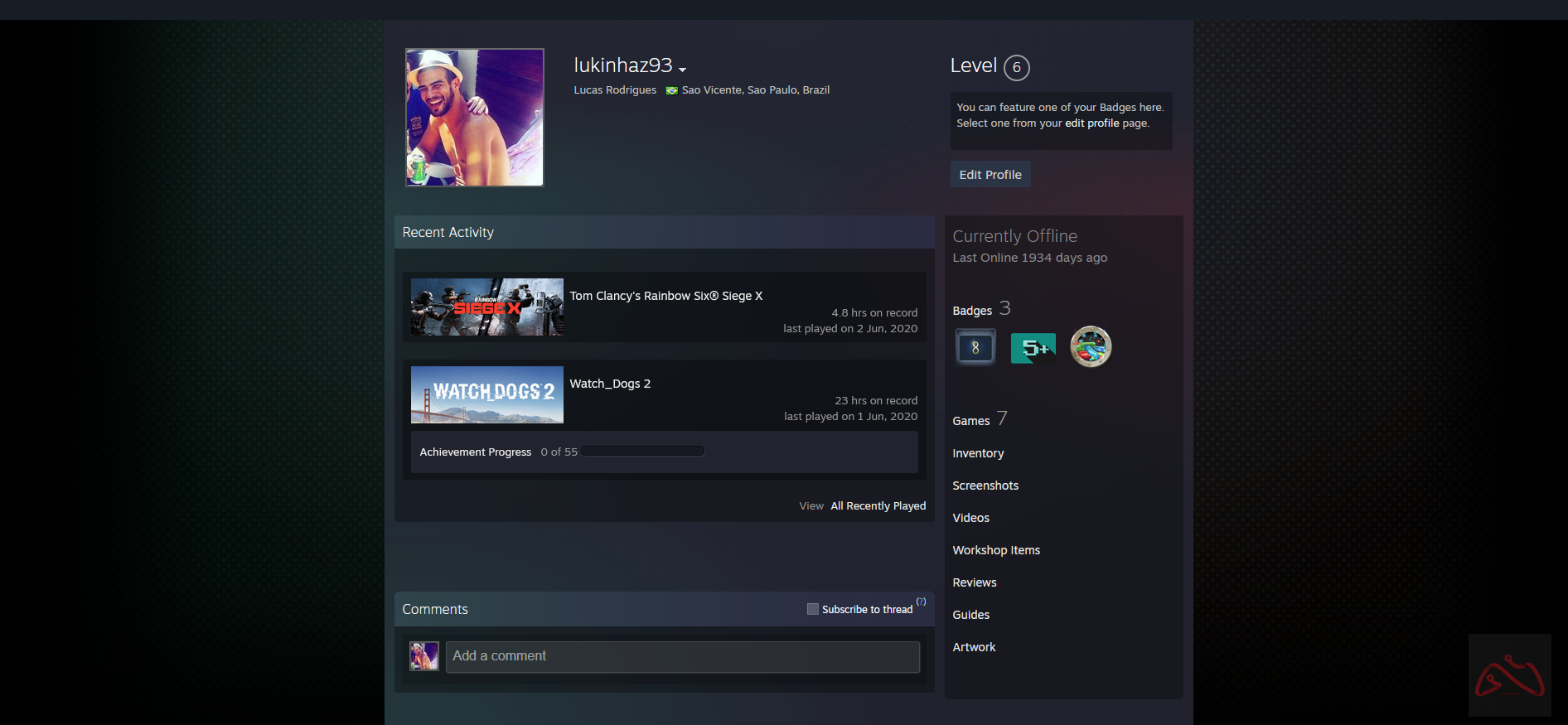Click the Edit Profile button
Image resolution: width=1568 pixels, height=725 pixels.
tap(990, 175)
